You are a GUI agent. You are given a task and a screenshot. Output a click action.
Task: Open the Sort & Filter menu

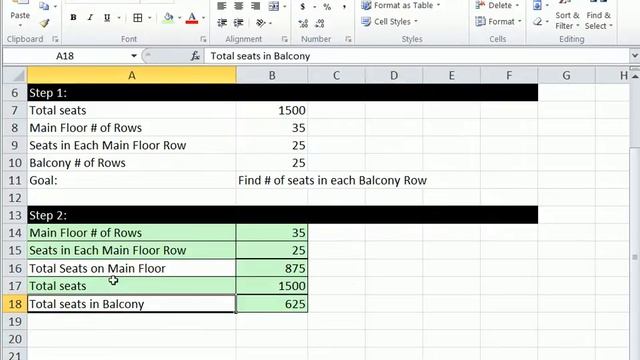[x=567, y=20]
